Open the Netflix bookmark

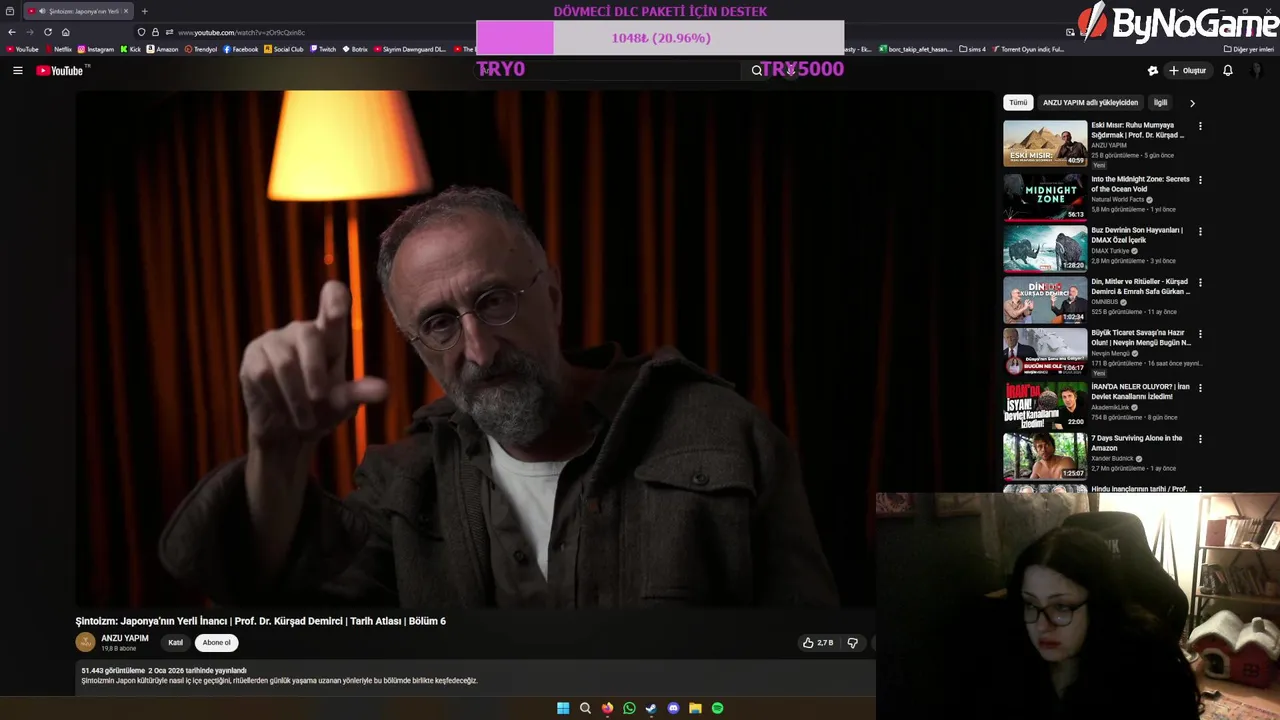[x=58, y=49]
